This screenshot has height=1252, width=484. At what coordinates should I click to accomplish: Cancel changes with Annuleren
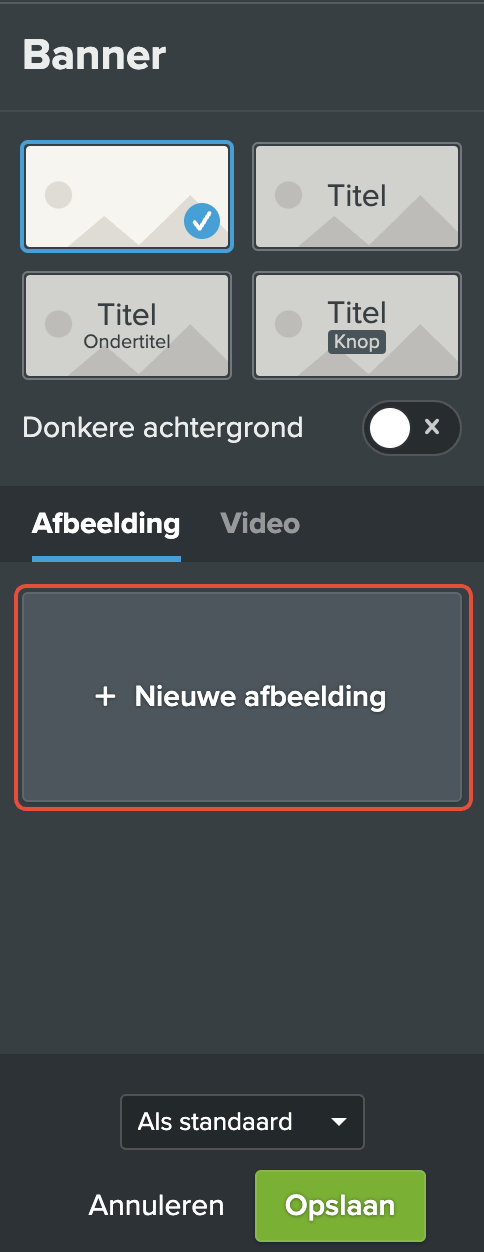click(156, 1205)
